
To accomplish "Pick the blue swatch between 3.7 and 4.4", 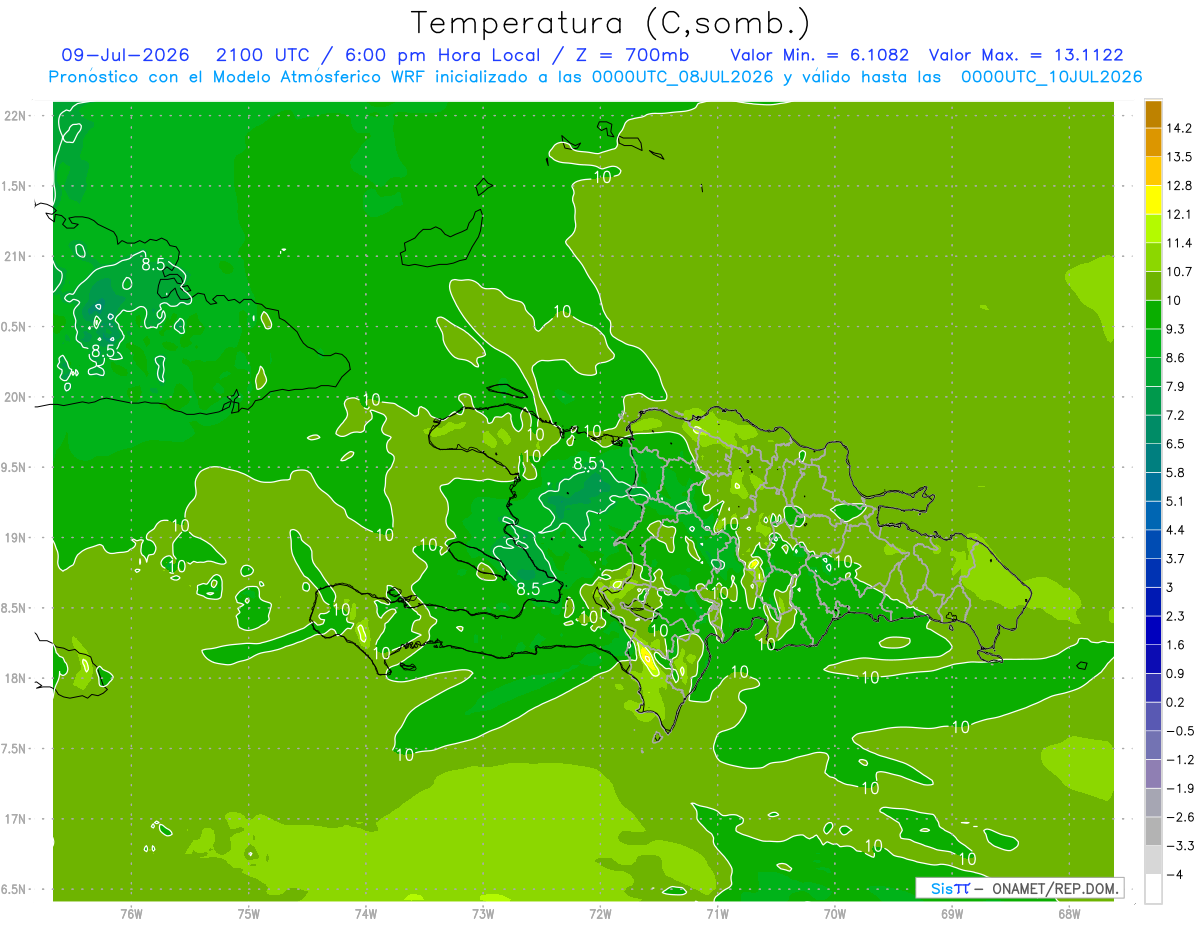I will (x=1153, y=544).
